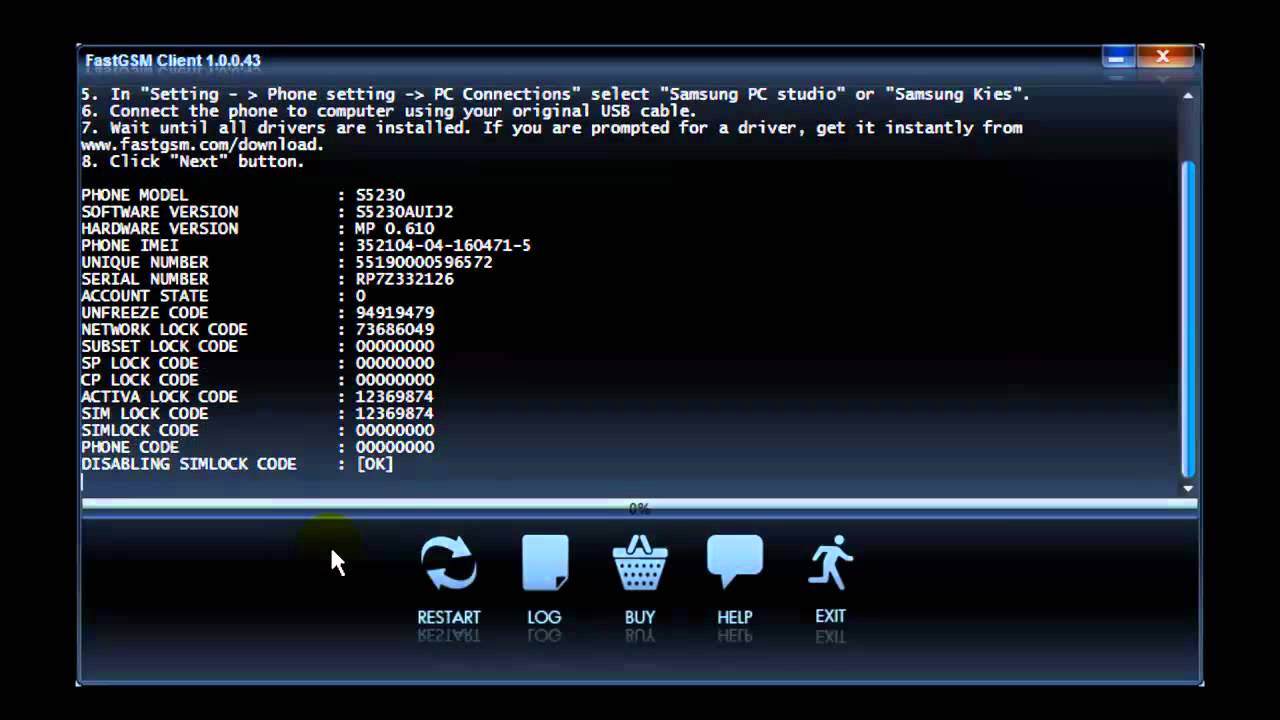
Task: Click the EXIT running man icon
Action: [830, 563]
